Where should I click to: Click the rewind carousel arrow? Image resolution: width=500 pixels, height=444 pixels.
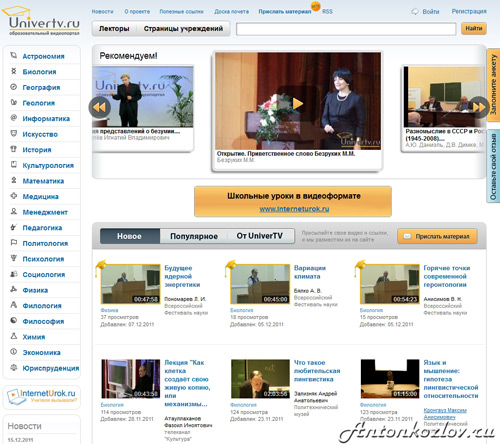pyautogui.click(x=99, y=107)
